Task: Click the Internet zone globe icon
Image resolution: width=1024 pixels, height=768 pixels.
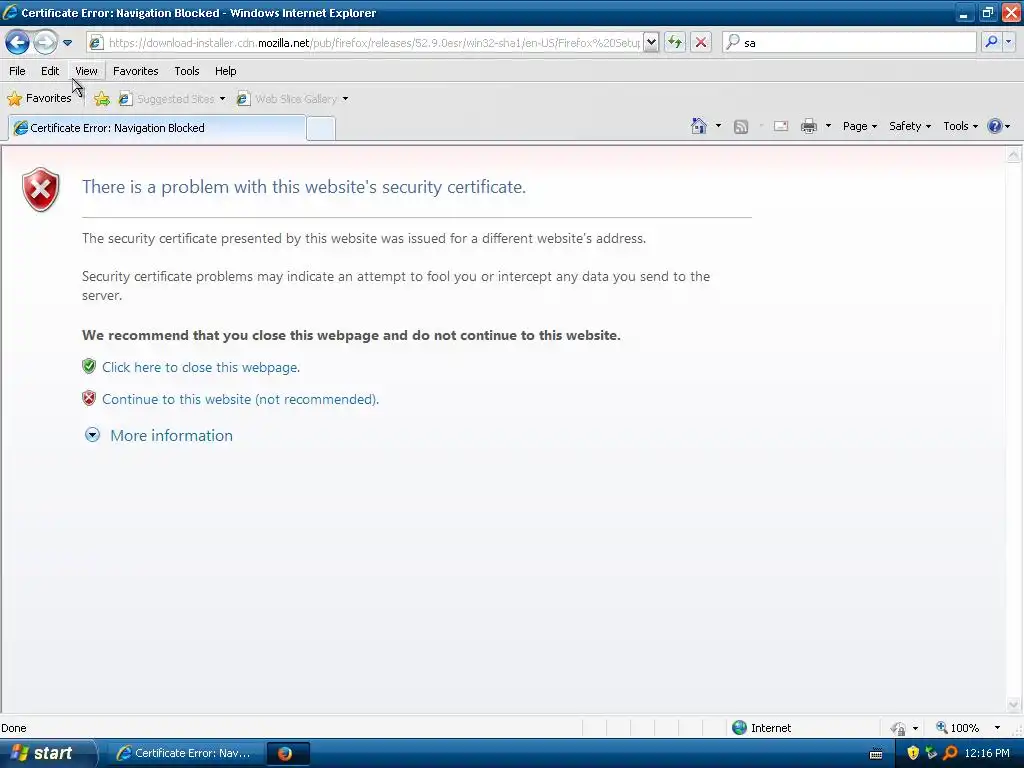Action: click(x=739, y=728)
